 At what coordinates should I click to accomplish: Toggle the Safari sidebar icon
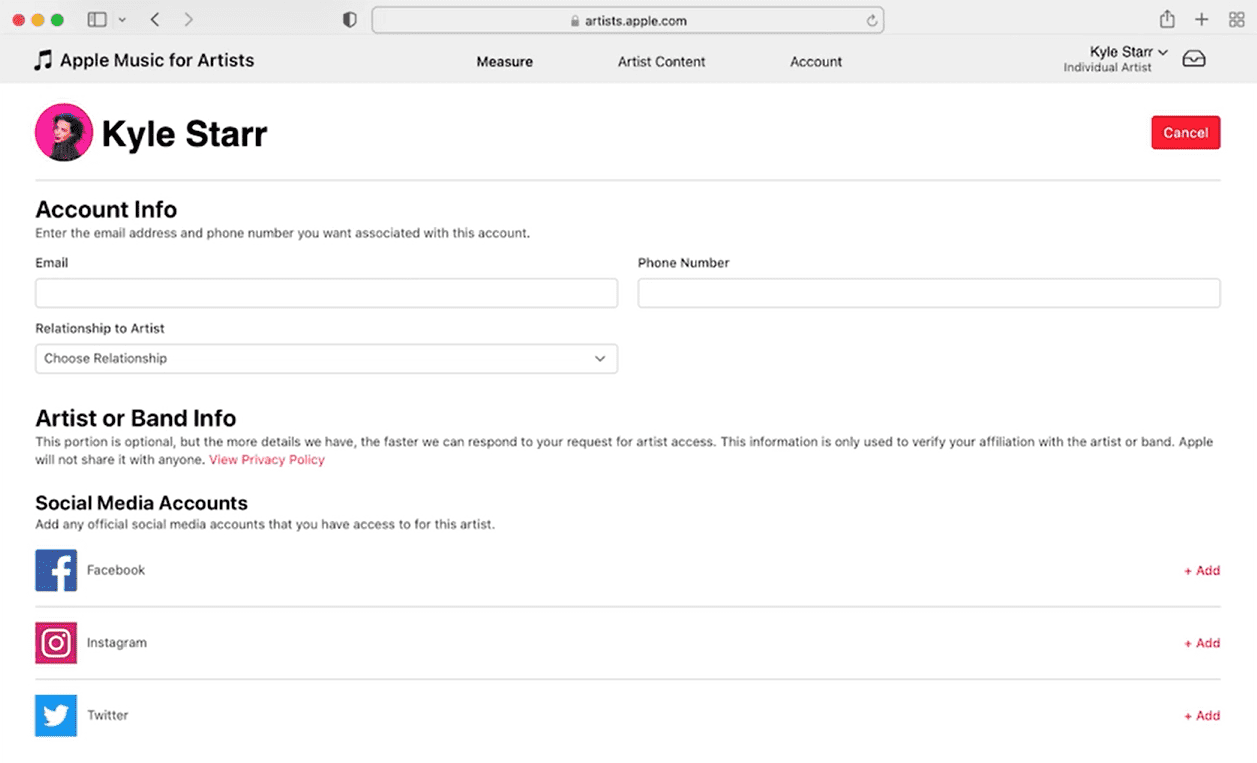click(97, 20)
